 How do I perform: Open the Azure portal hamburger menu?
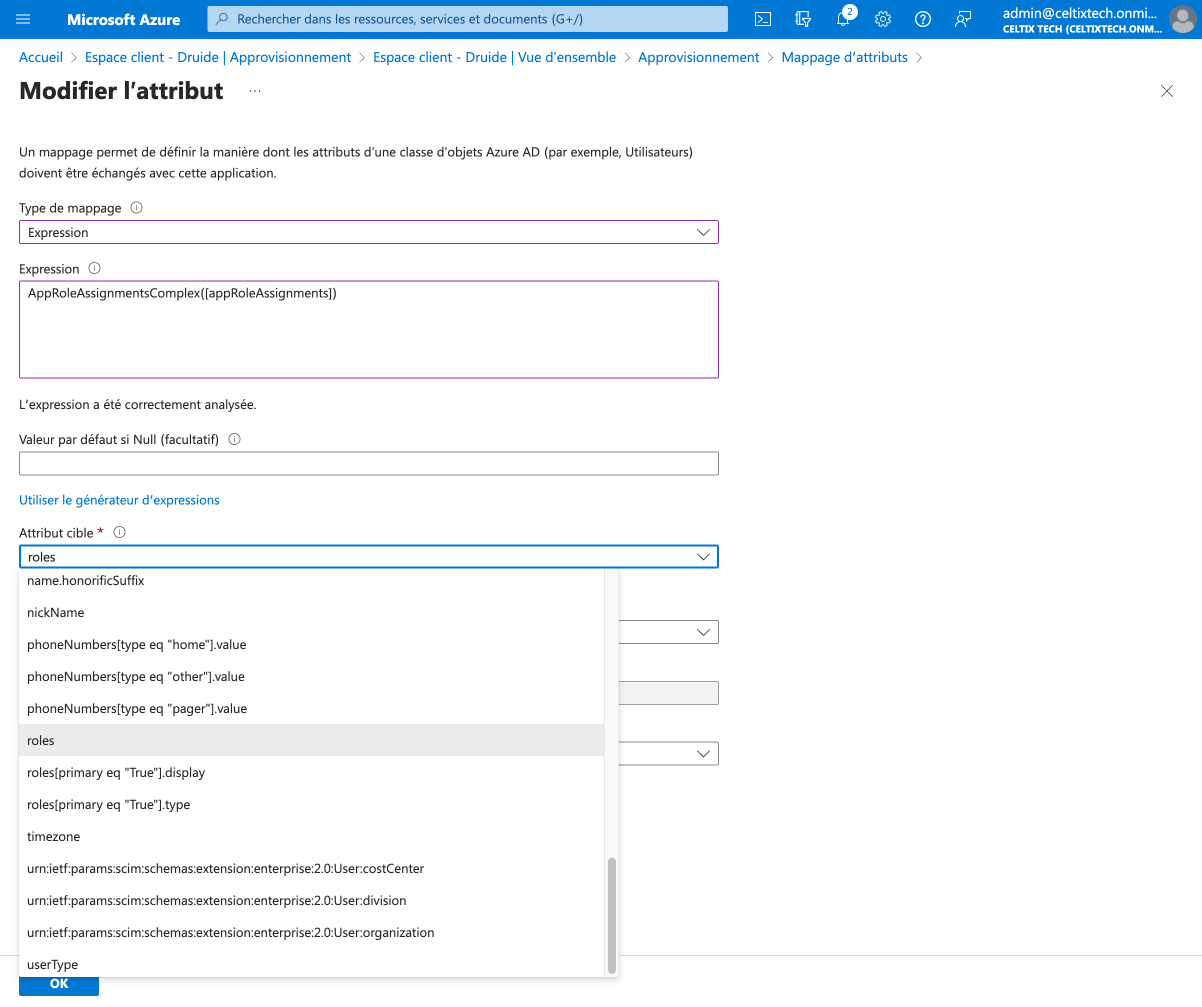[24, 19]
